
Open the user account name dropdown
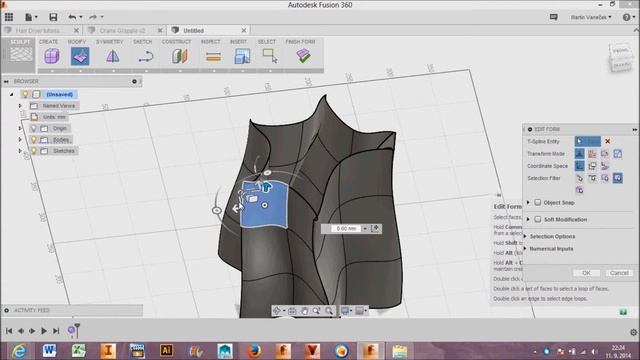pyautogui.click(x=591, y=17)
